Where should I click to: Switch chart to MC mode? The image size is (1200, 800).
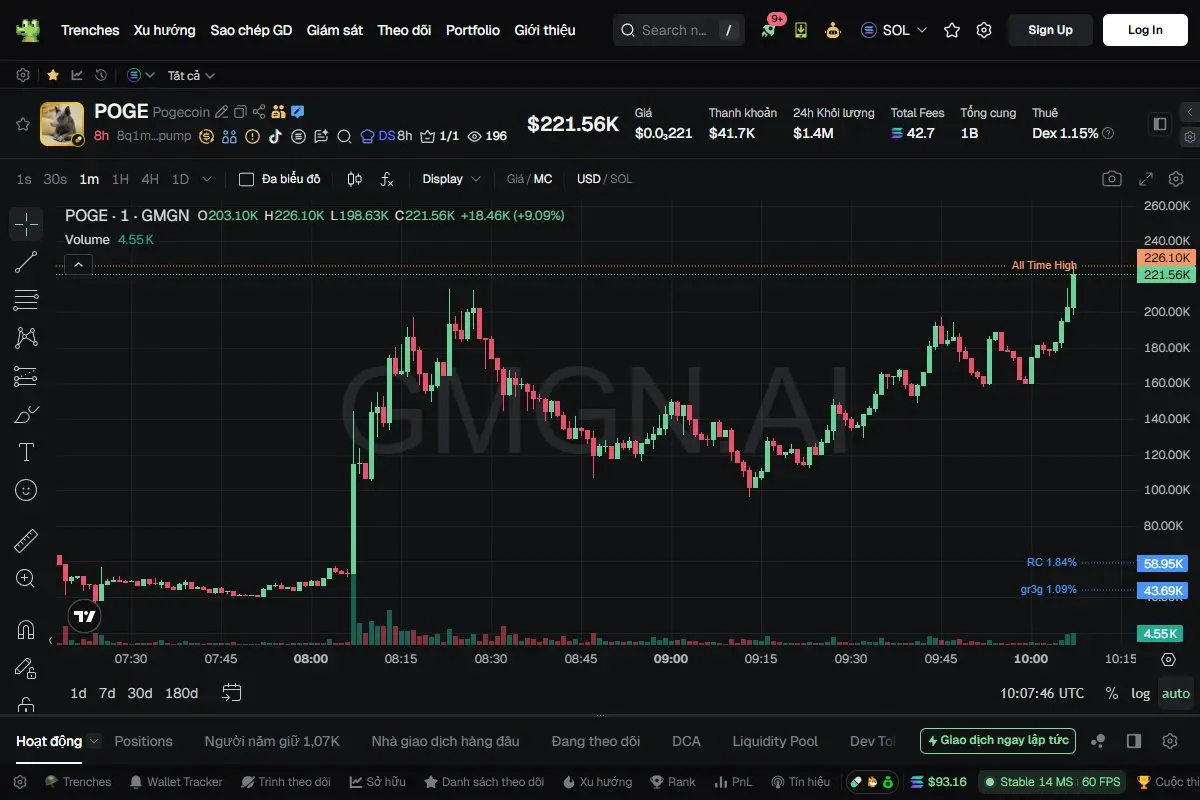tap(543, 179)
